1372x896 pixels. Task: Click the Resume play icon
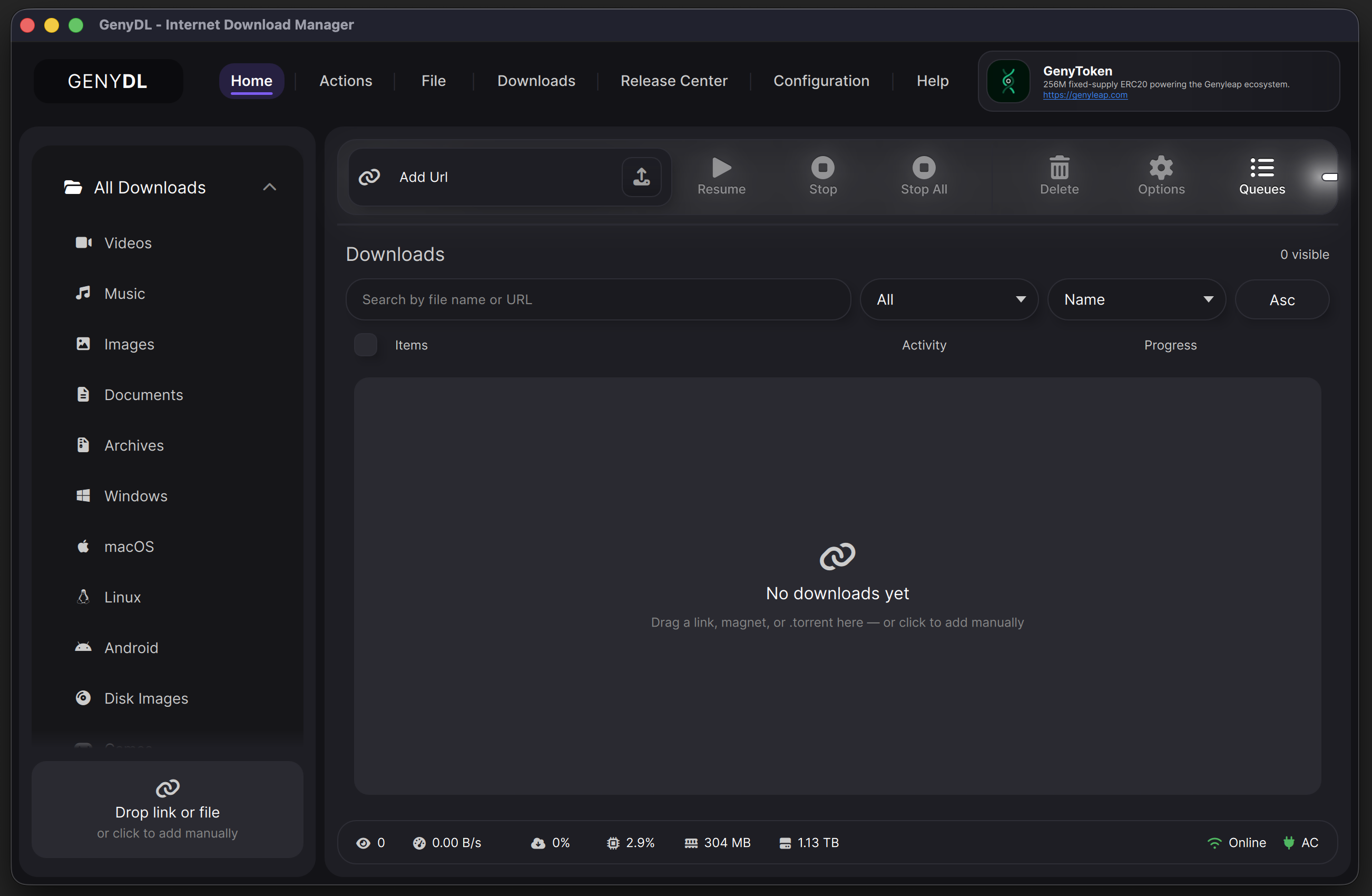pyautogui.click(x=721, y=168)
